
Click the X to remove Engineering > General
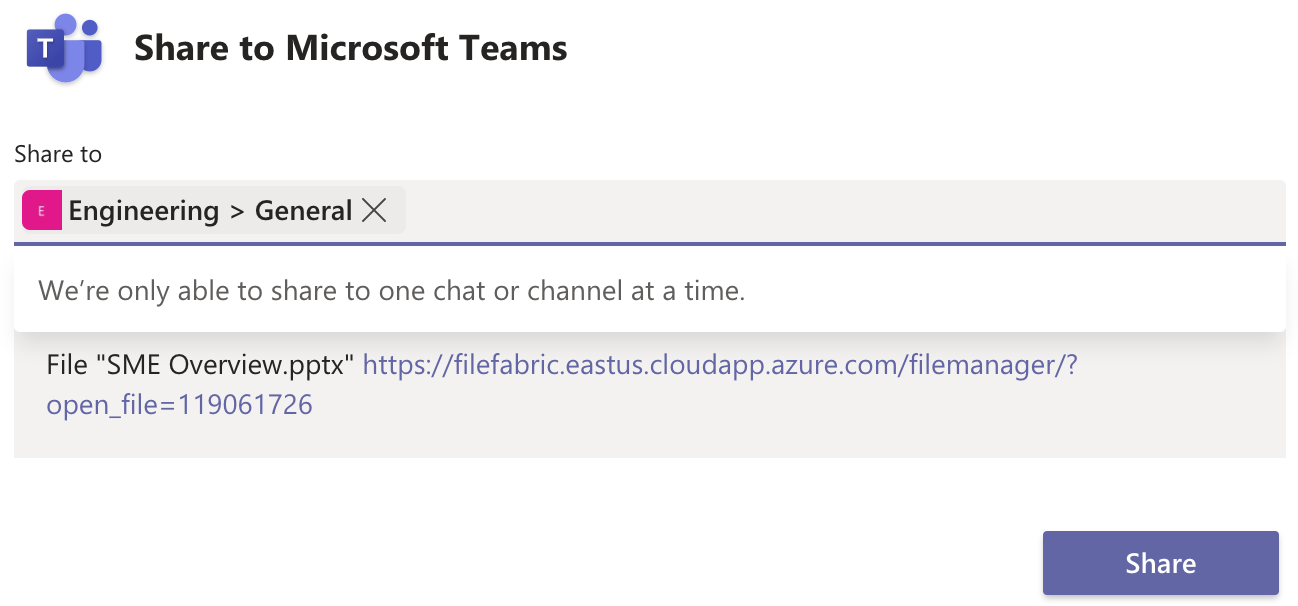(x=375, y=210)
